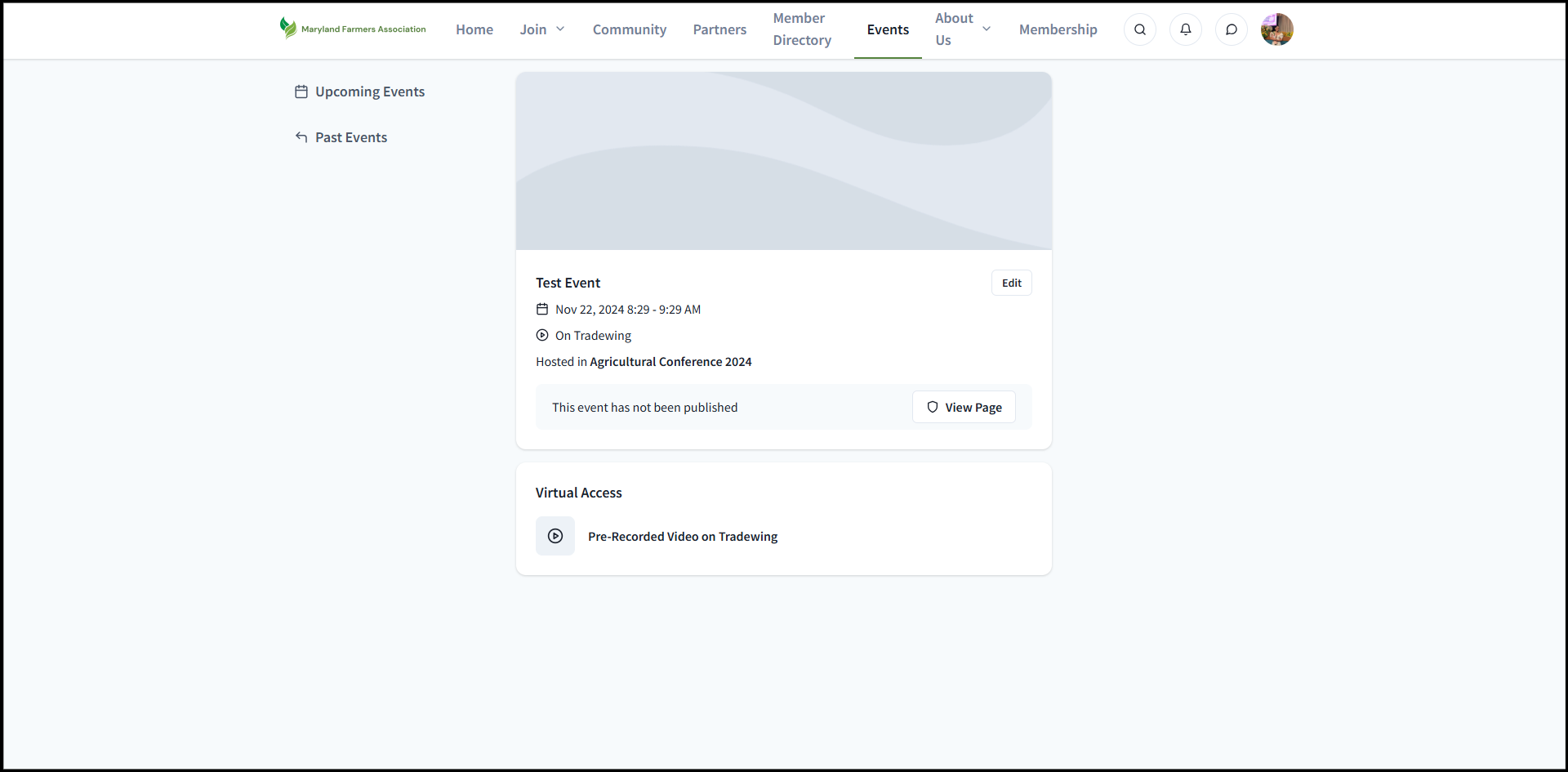Click the shield icon in View Page button
The image size is (1568, 772).
933,407
